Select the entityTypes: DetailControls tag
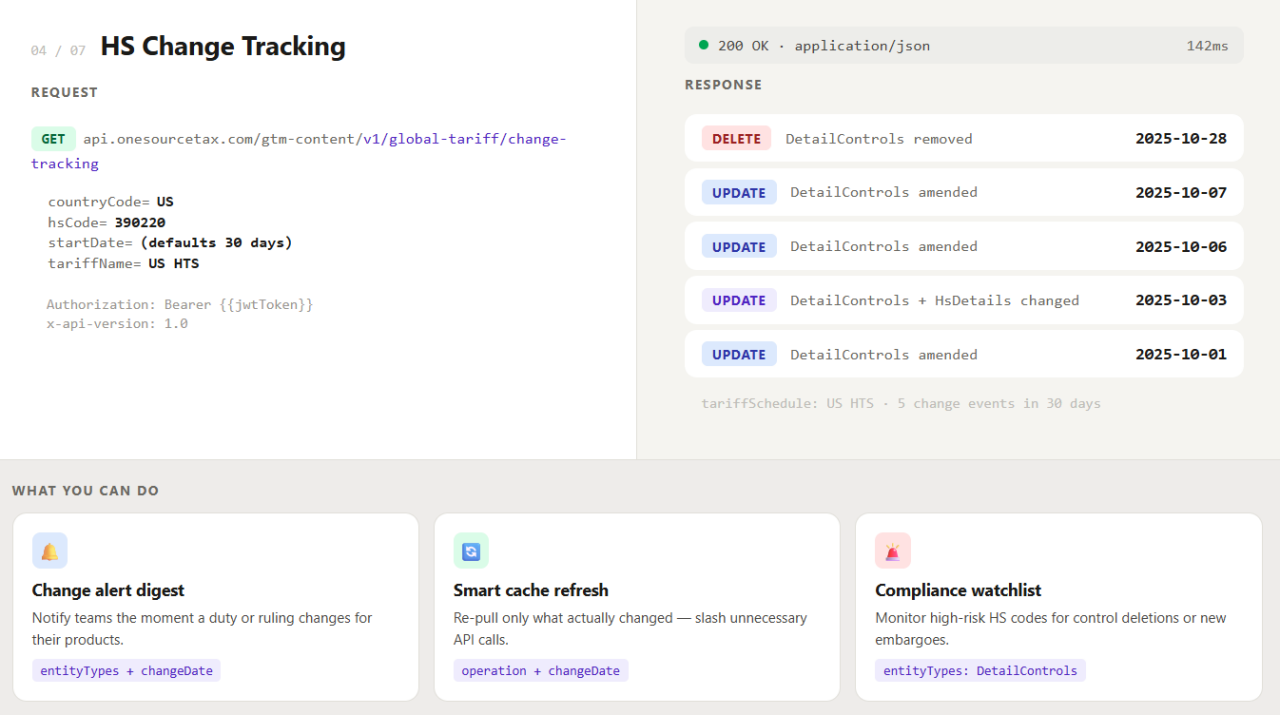The height and width of the screenshot is (715, 1280). click(980, 671)
